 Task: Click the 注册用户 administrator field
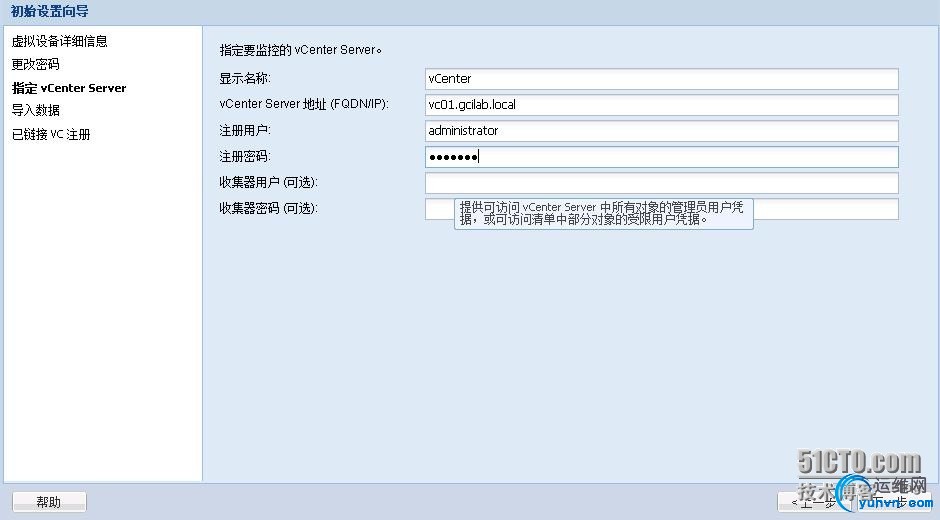662,131
